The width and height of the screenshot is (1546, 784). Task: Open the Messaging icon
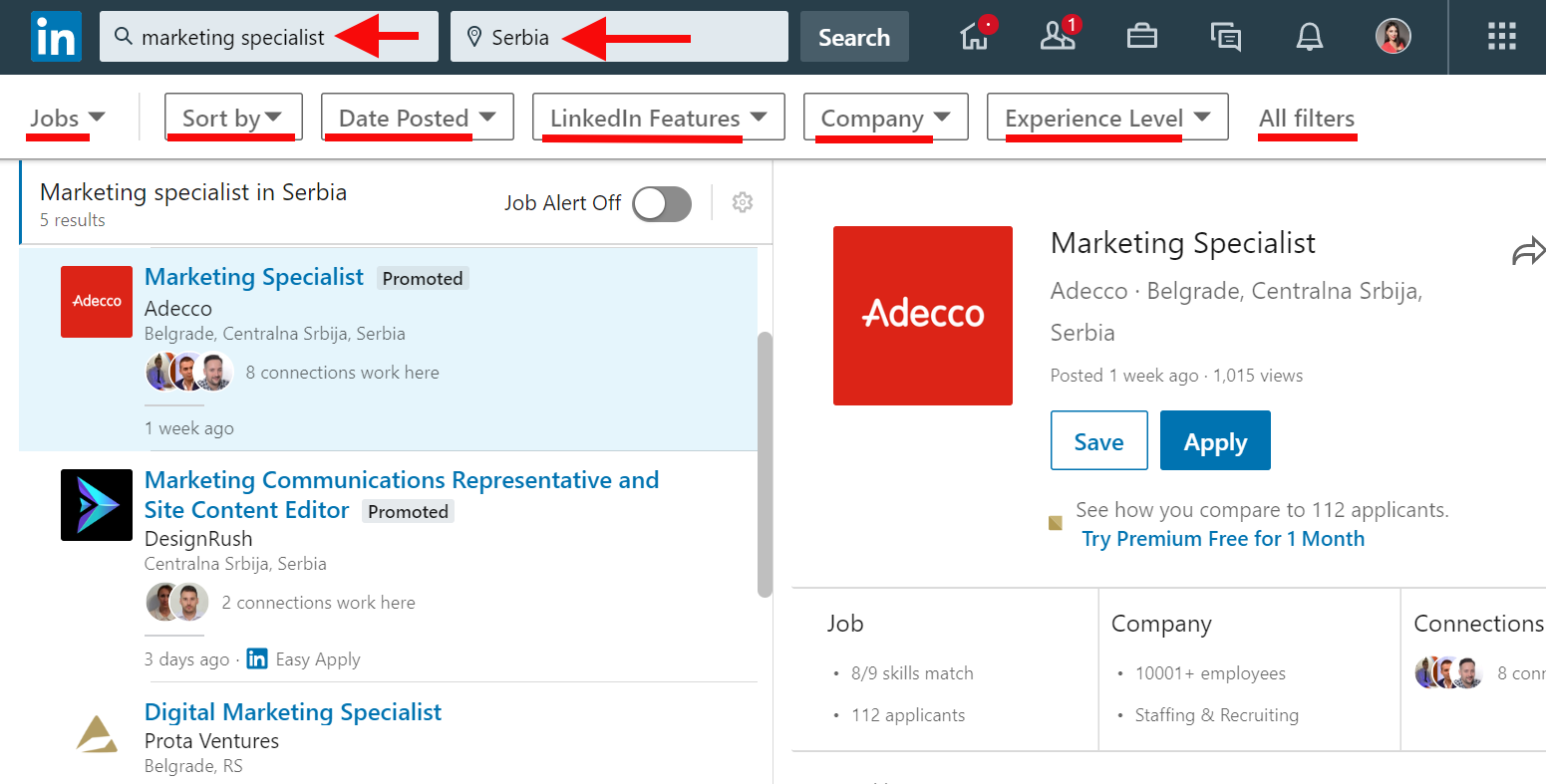click(1226, 37)
